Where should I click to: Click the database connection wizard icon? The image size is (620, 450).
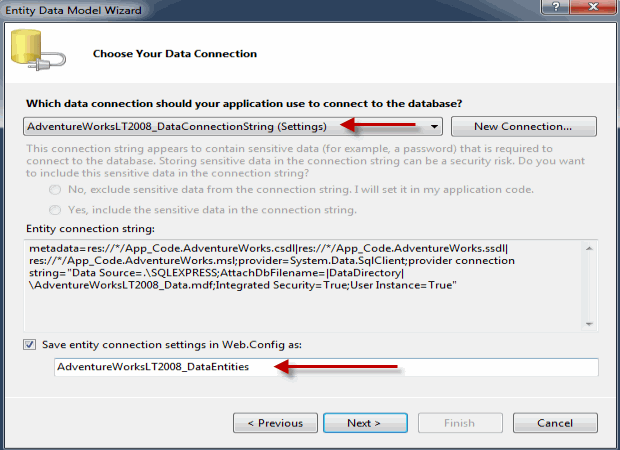pos(38,50)
